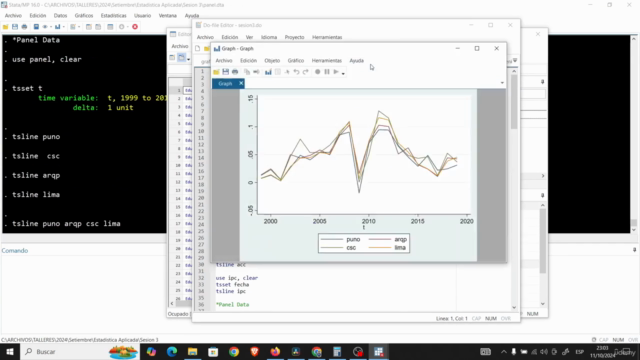Open Estadísticas menu in Stata main window
The height and width of the screenshot is (360, 640).
tap(113, 16)
